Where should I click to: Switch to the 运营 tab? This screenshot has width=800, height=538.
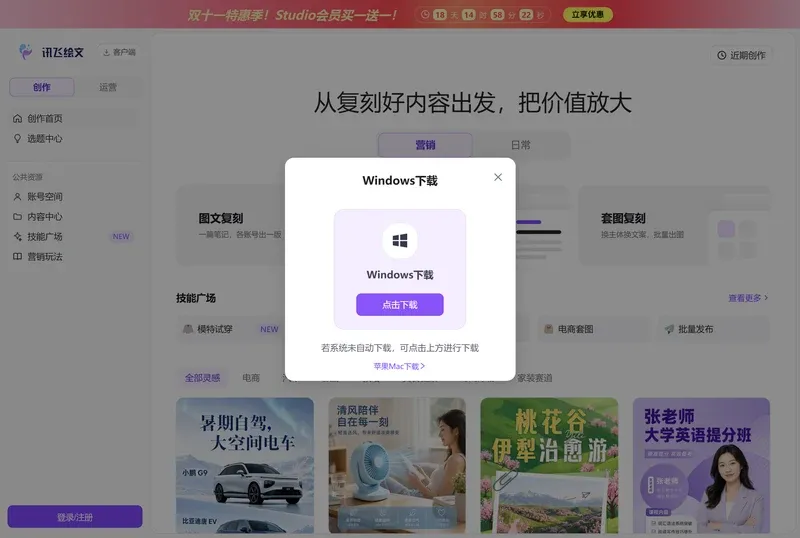(108, 87)
